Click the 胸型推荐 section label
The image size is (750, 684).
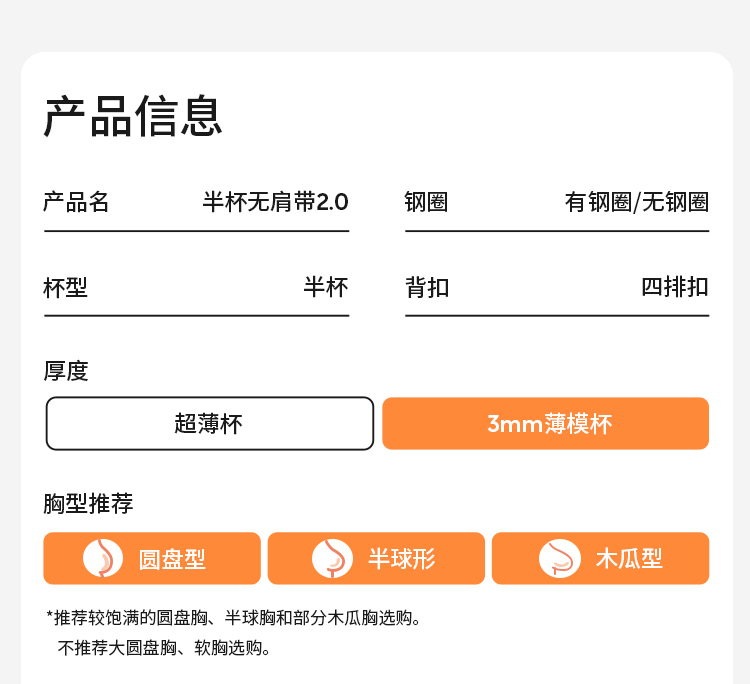tap(88, 503)
